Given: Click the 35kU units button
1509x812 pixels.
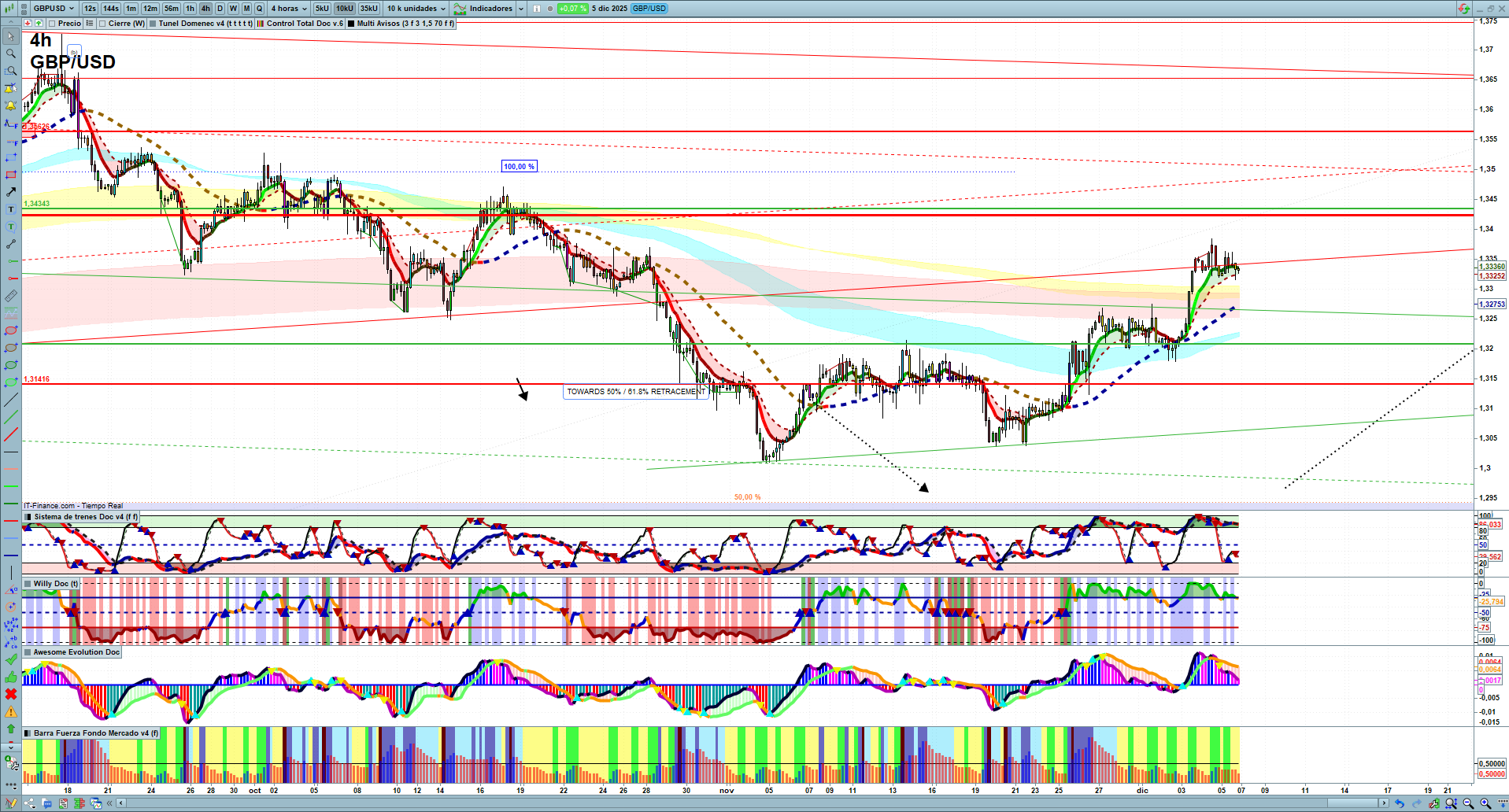Looking at the screenshot, I should coord(369,9).
